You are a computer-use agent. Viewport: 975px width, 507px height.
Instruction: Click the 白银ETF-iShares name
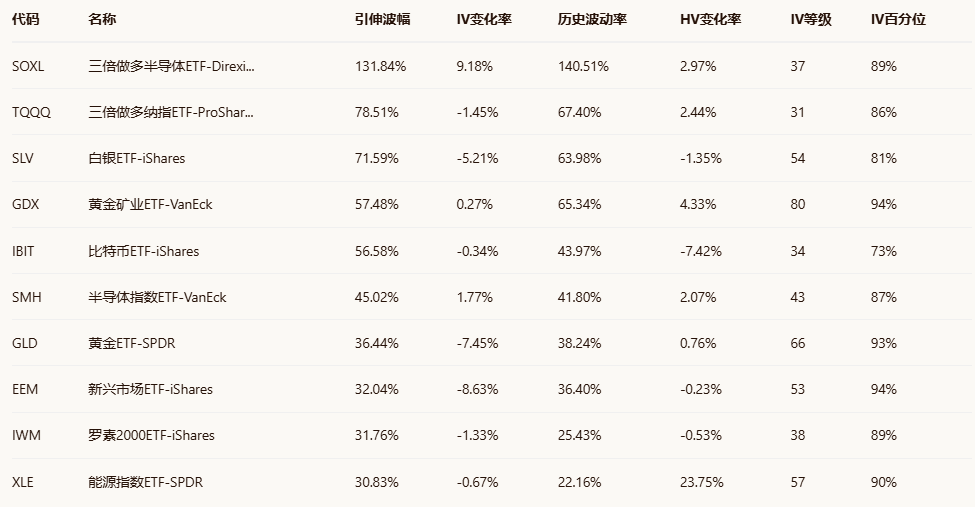[x=136, y=158]
